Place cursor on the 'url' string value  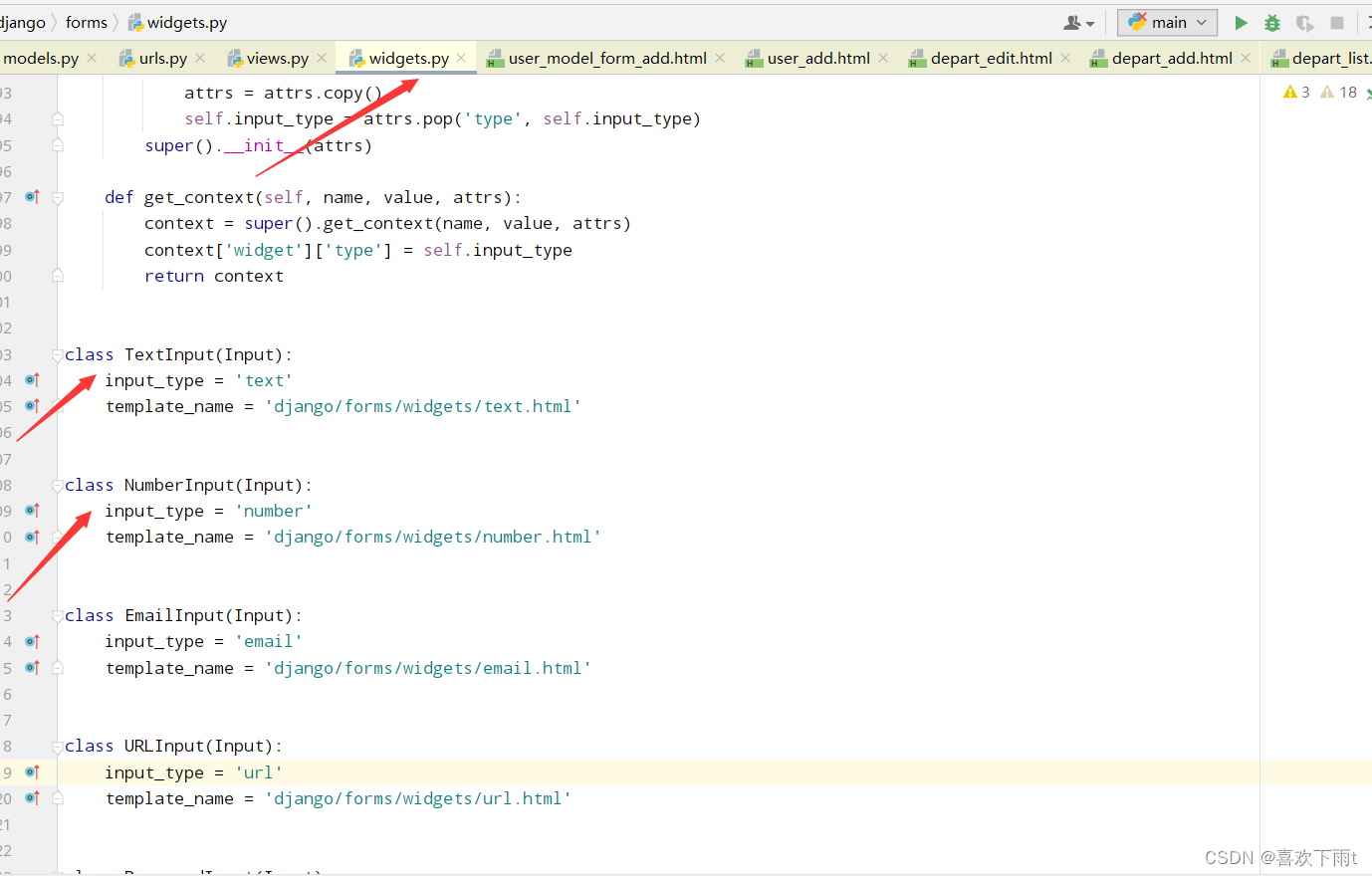(259, 772)
